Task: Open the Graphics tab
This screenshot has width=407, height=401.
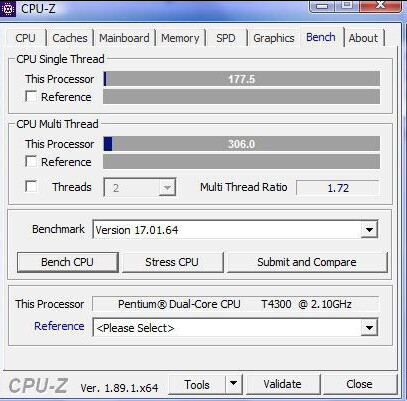Action: [274, 38]
